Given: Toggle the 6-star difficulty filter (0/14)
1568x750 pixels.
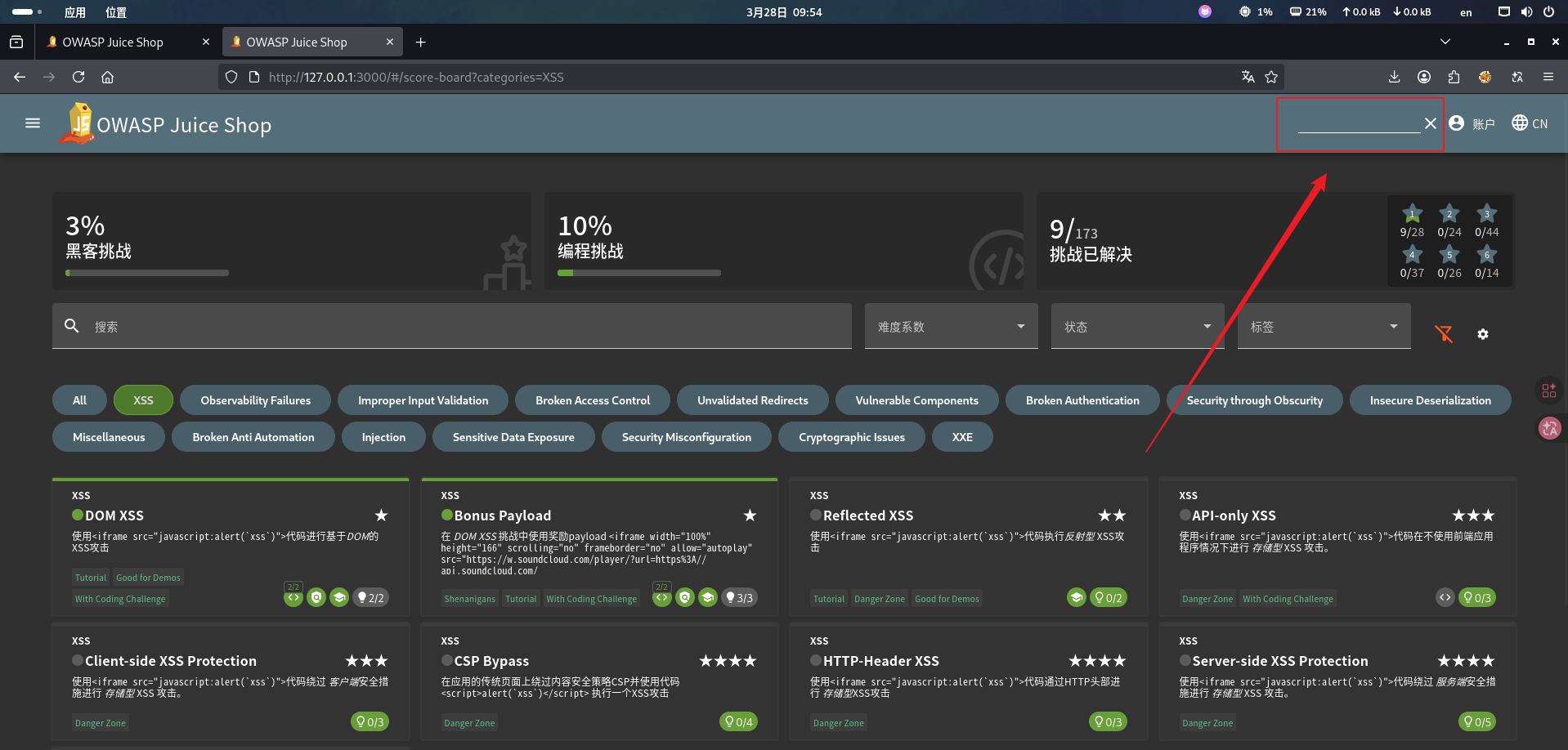Looking at the screenshot, I should click(x=1487, y=262).
